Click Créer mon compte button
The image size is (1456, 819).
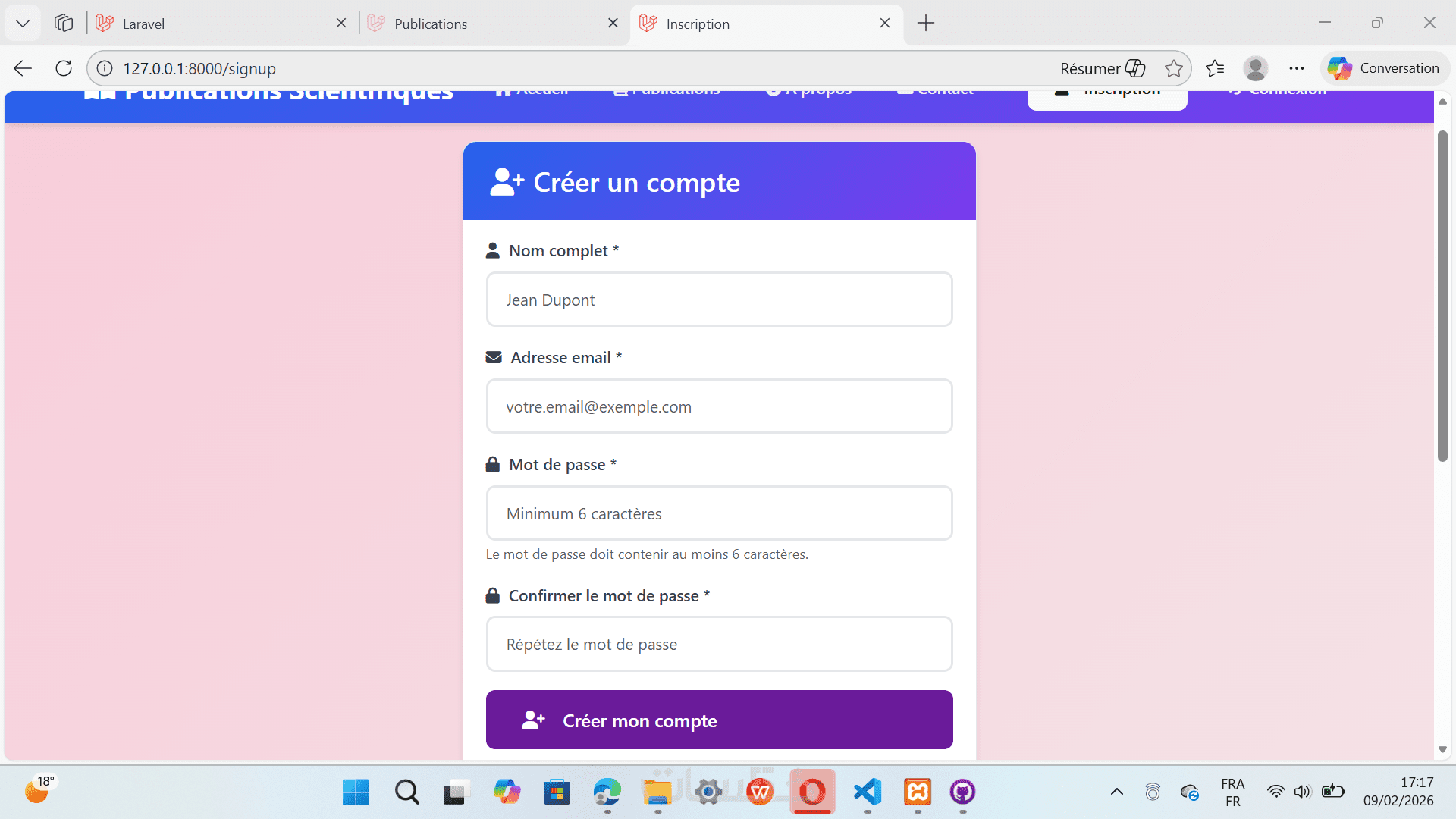pos(719,720)
